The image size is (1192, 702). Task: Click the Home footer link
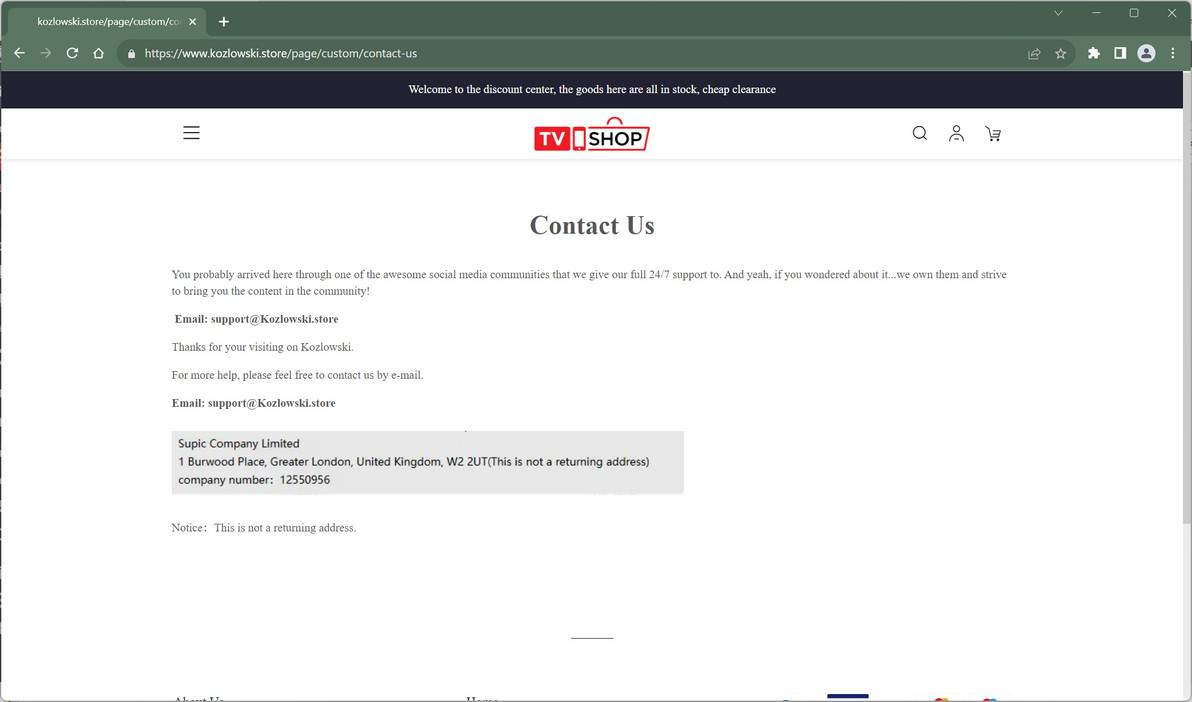pos(482,699)
